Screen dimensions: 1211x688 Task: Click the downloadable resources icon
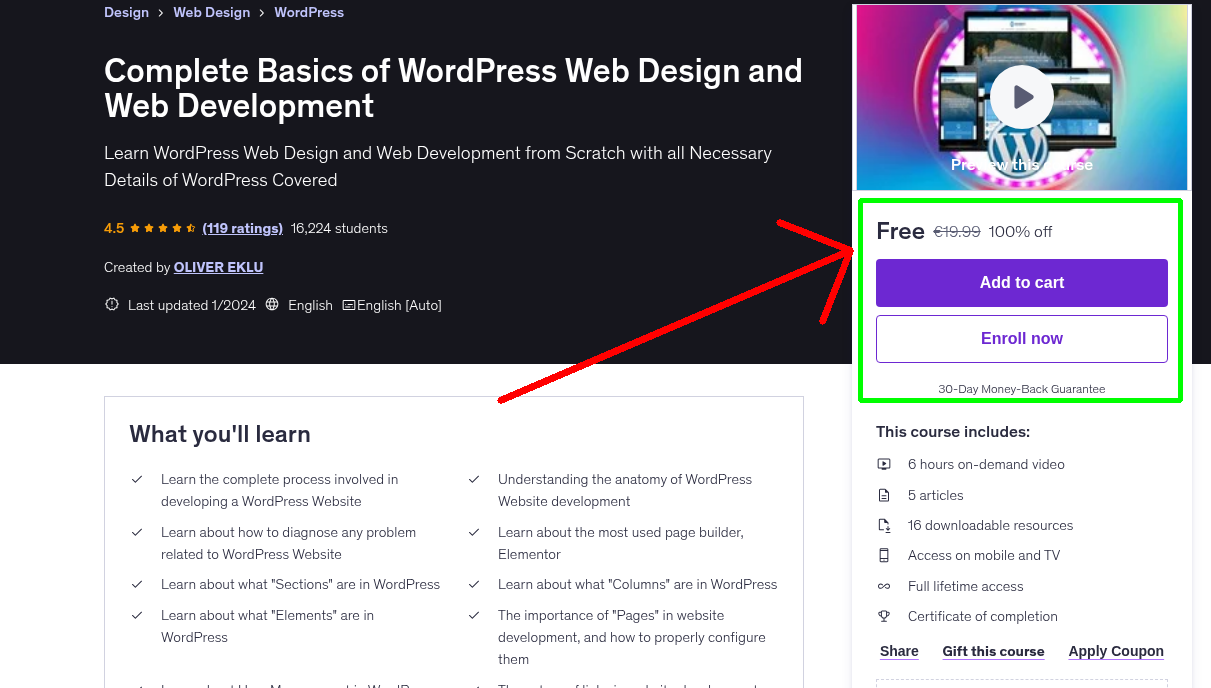pyautogui.click(x=884, y=524)
